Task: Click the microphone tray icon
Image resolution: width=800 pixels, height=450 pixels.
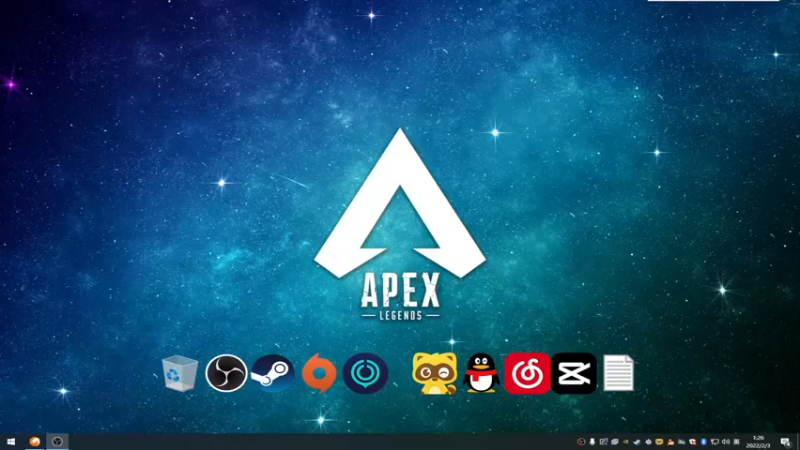Action: (x=592, y=442)
